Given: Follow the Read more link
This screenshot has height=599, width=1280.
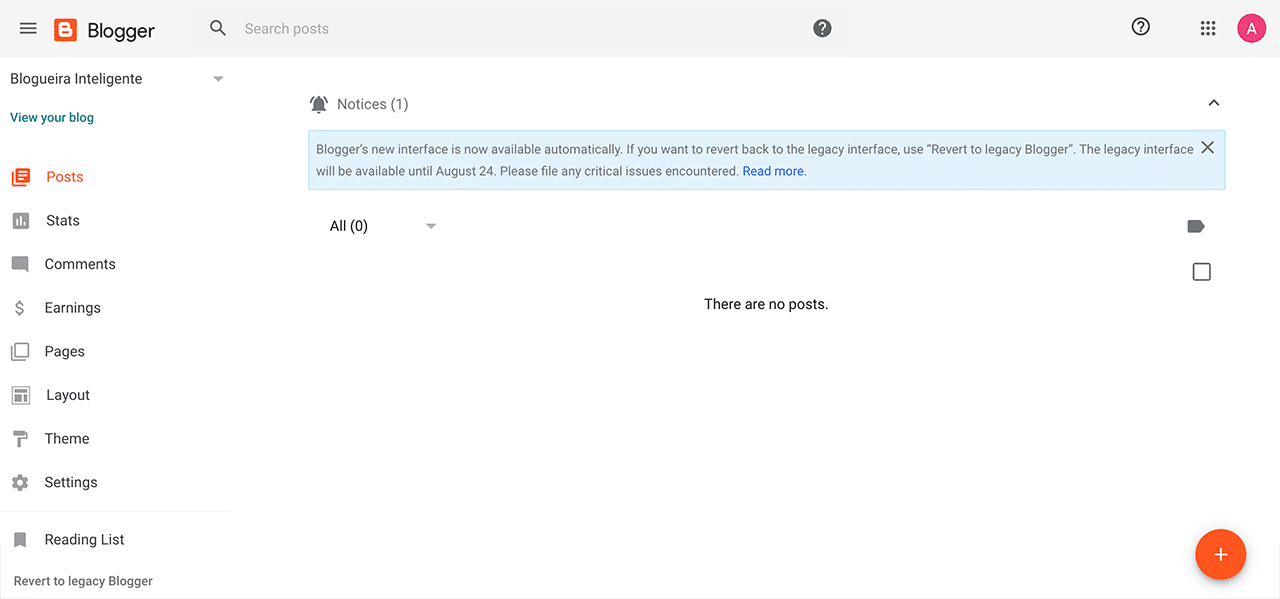Looking at the screenshot, I should [x=774, y=171].
